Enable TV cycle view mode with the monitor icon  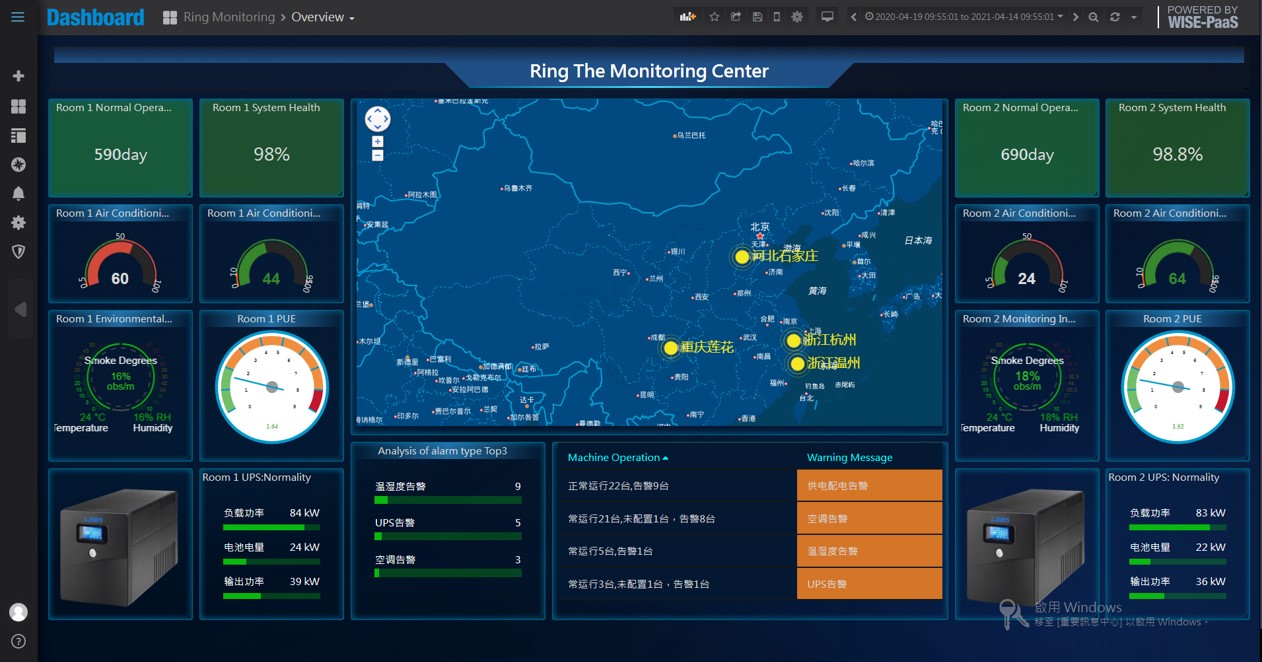(826, 17)
